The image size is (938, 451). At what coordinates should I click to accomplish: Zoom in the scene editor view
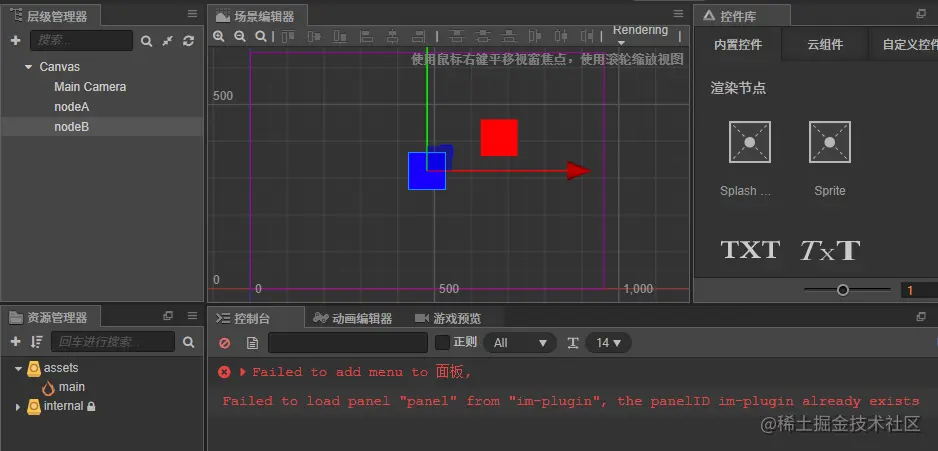click(x=219, y=36)
